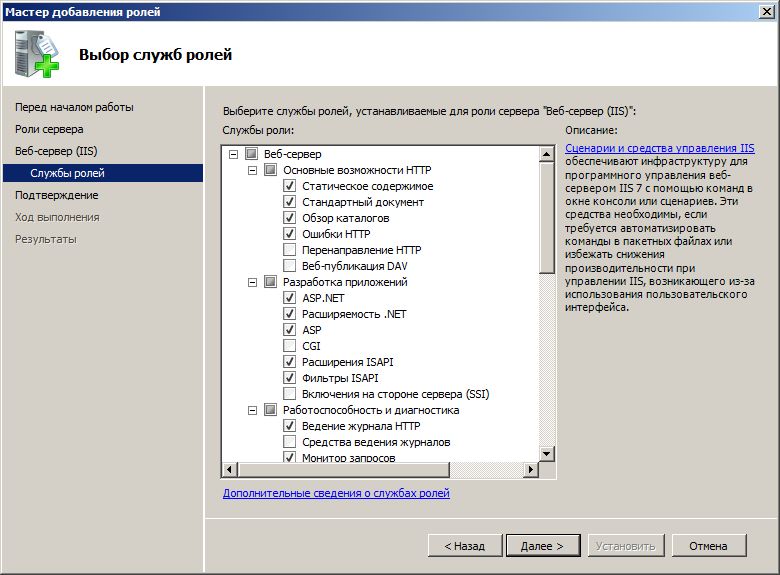Screen dimensions: 780x575
Task: Enable the CGI checkbox
Action: click(289, 346)
